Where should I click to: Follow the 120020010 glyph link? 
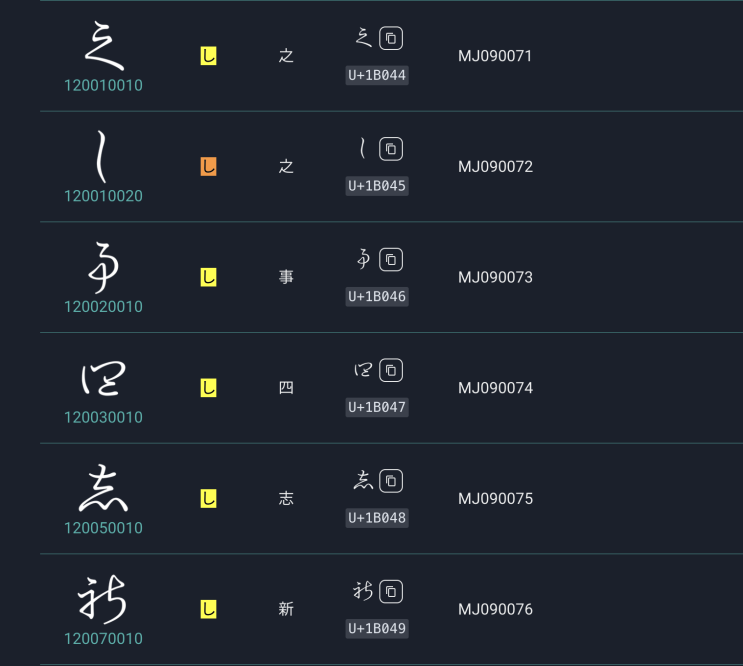click(x=103, y=307)
